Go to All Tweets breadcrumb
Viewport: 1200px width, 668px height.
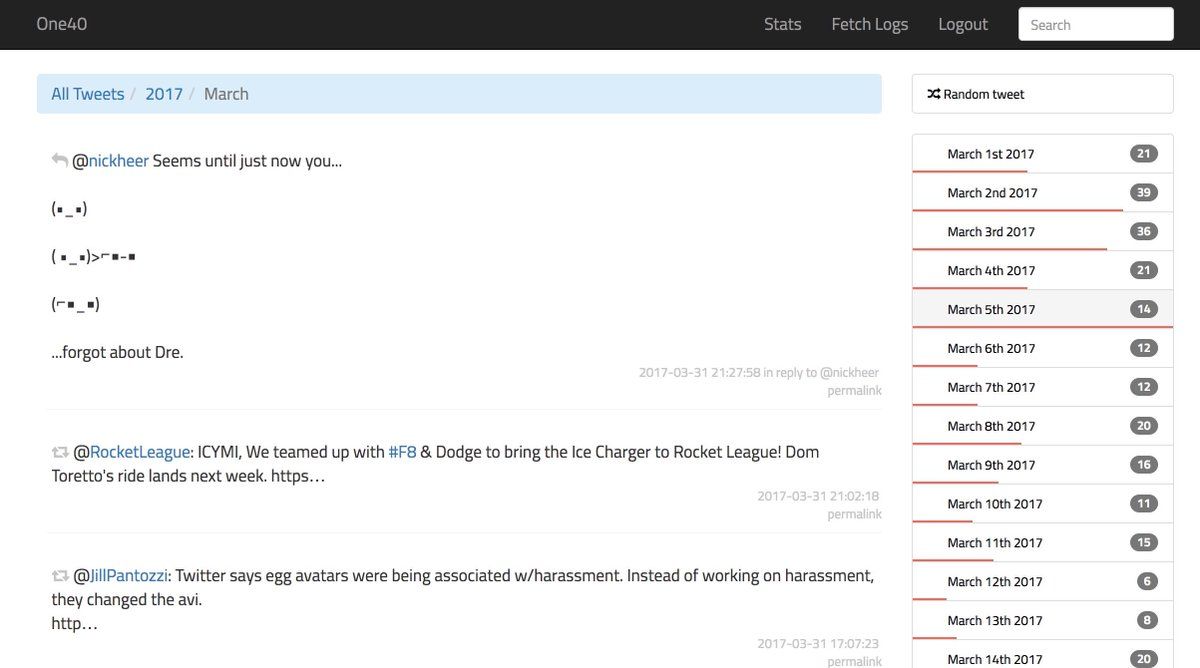click(x=88, y=94)
